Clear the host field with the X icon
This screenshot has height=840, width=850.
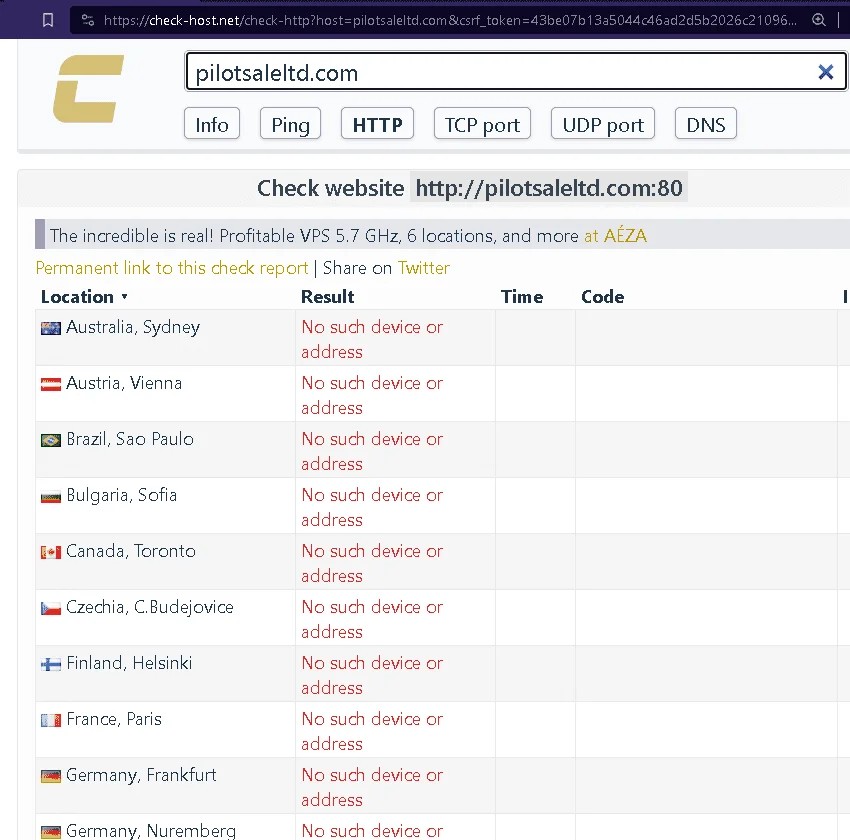point(825,72)
